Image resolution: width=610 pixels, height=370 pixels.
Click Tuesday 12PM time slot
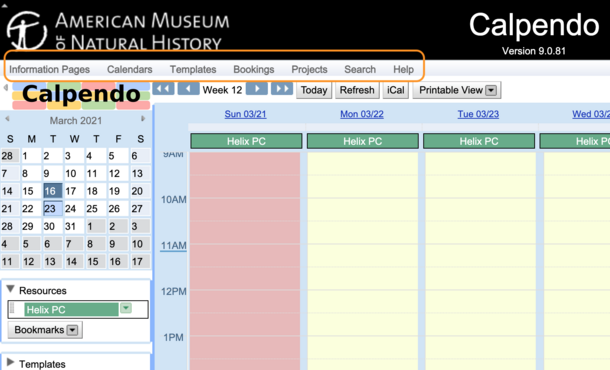(480, 301)
